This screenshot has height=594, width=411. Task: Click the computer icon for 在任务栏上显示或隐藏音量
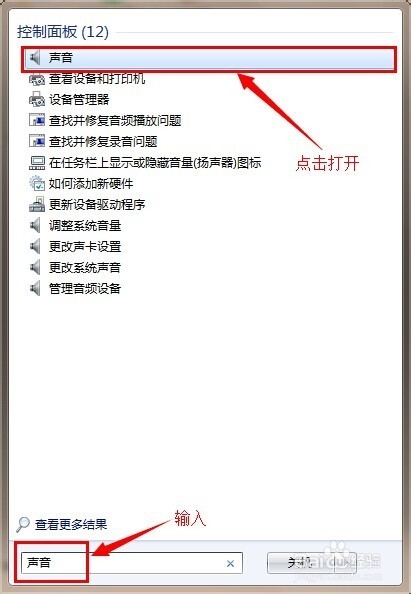(x=37, y=163)
